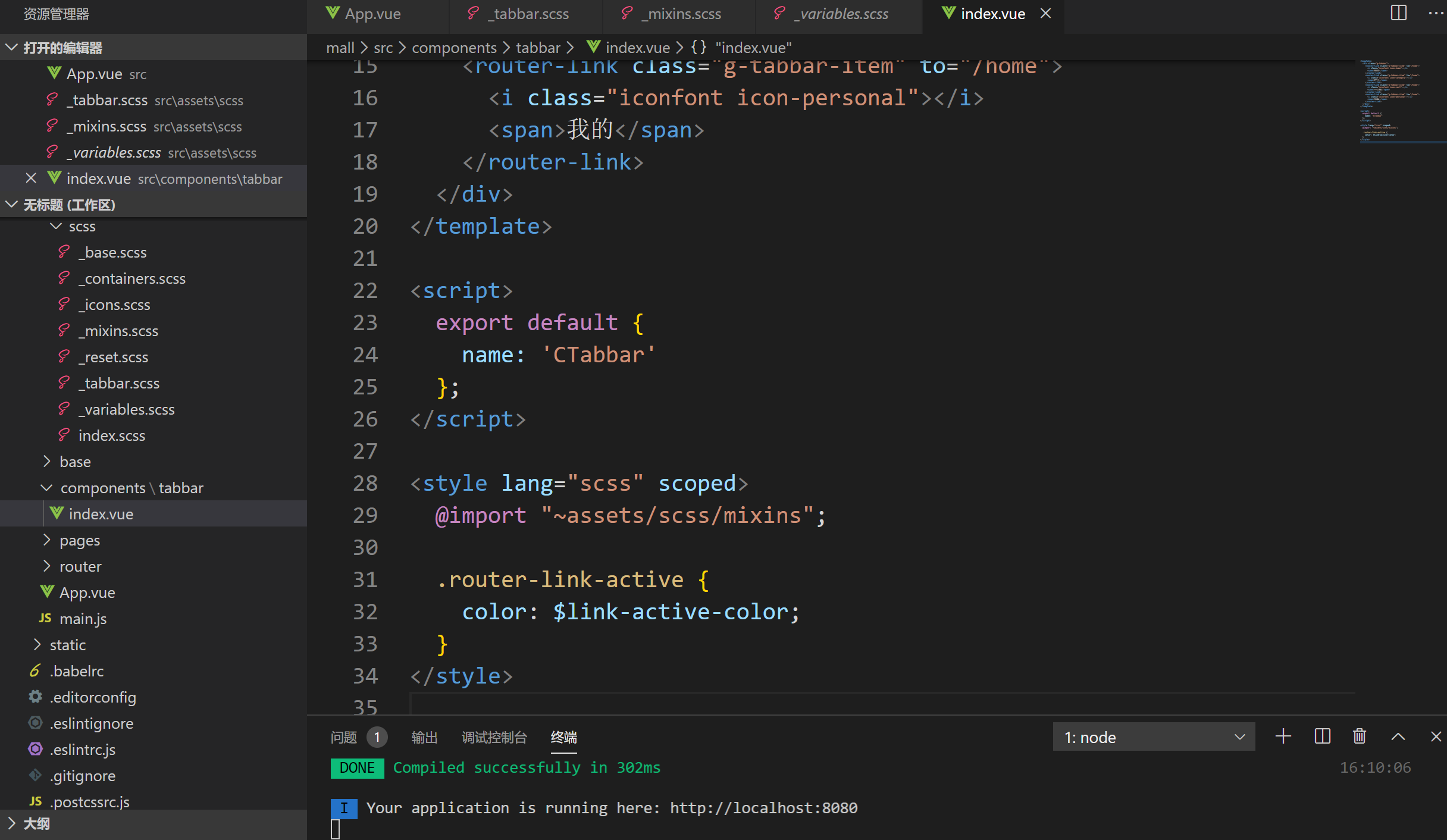Open _tabbar.scss src\assets\scss in open editors
Screen dimensions: 1447x840
(x=154, y=100)
